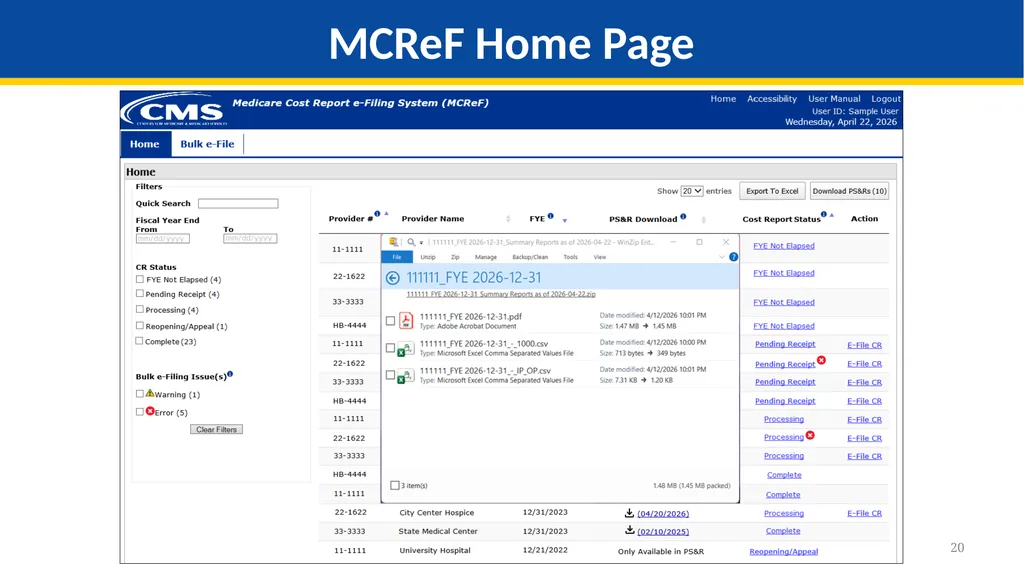Click the Fiscal Year End From date field
The height and width of the screenshot is (575, 1024).
click(x=163, y=238)
